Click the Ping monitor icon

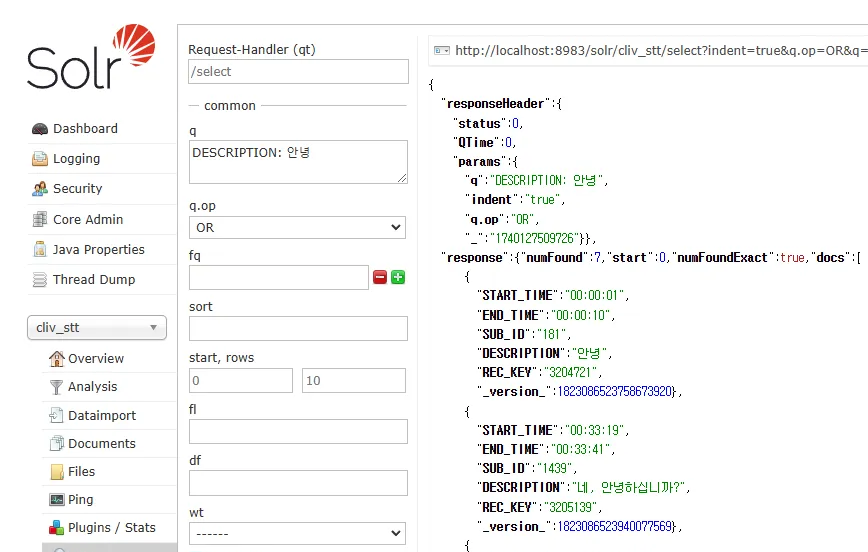[57, 499]
